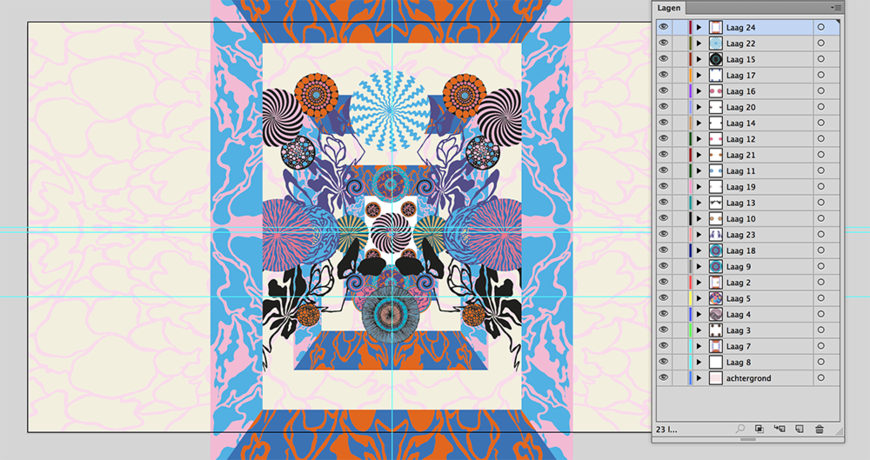Viewport: 870px width, 460px height.
Task: Click the target circle for Laag 24
Action: 821,28
